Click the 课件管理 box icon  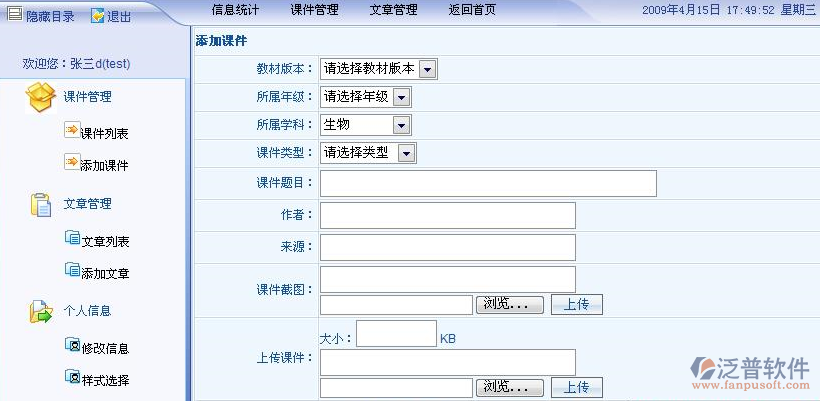(40, 97)
